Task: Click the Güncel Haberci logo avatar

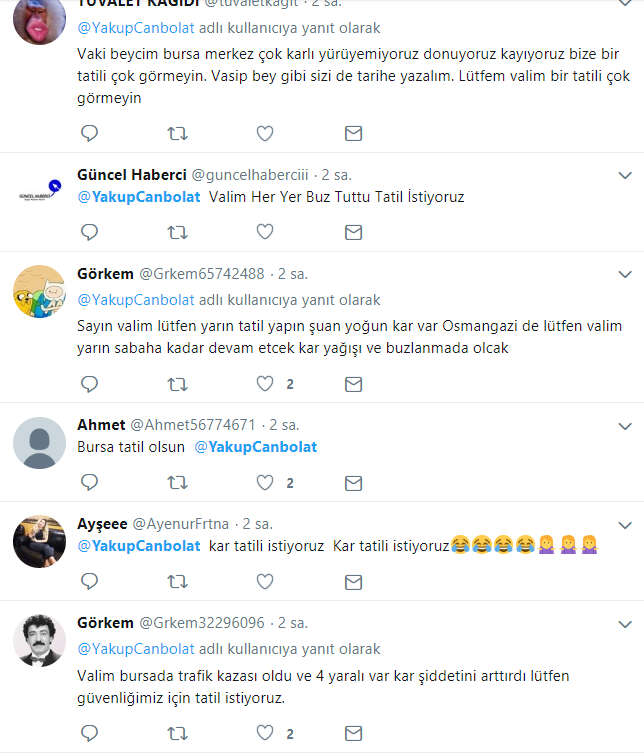Action: (39, 194)
